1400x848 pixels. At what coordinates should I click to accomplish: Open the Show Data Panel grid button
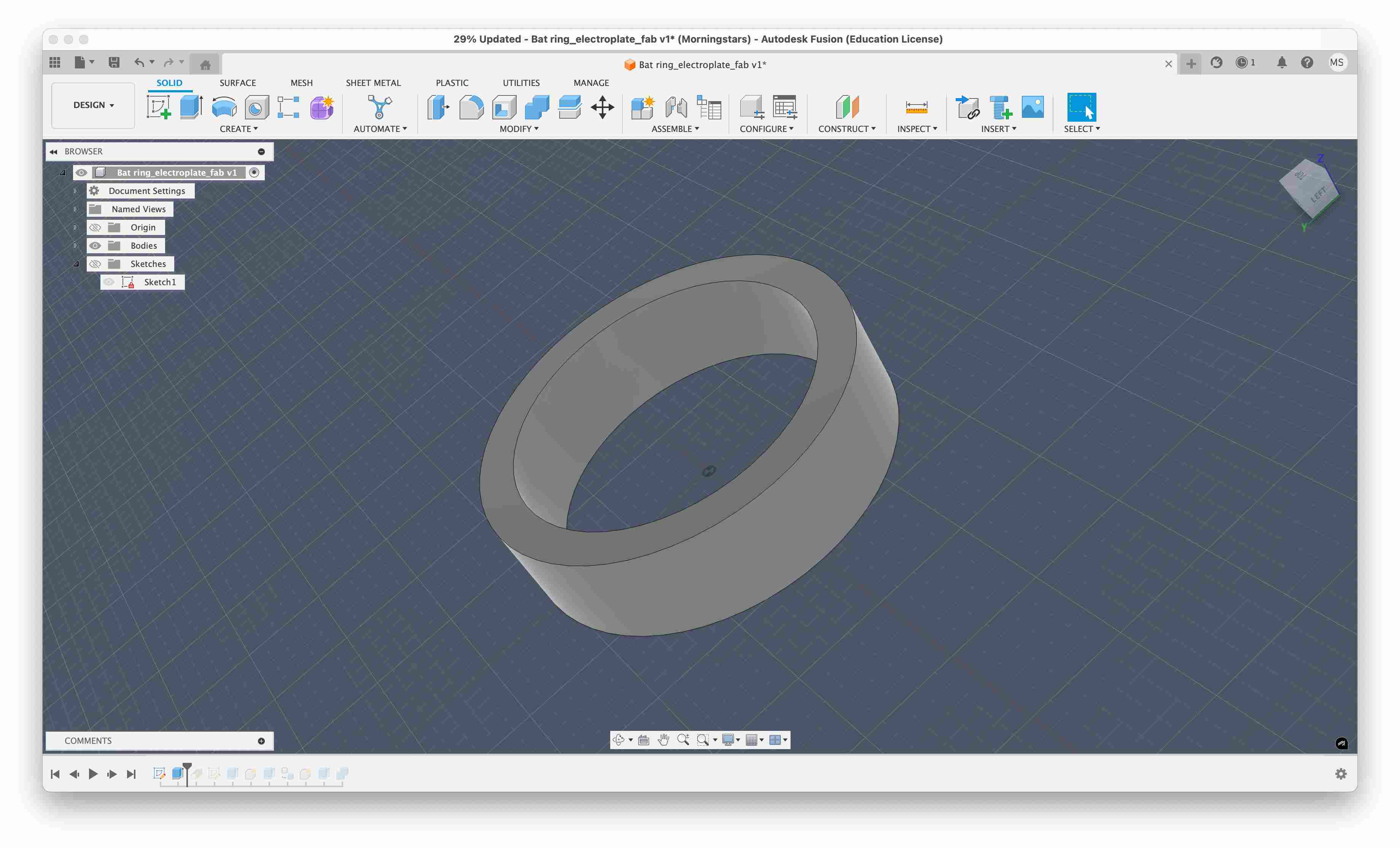(x=55, y=62)
